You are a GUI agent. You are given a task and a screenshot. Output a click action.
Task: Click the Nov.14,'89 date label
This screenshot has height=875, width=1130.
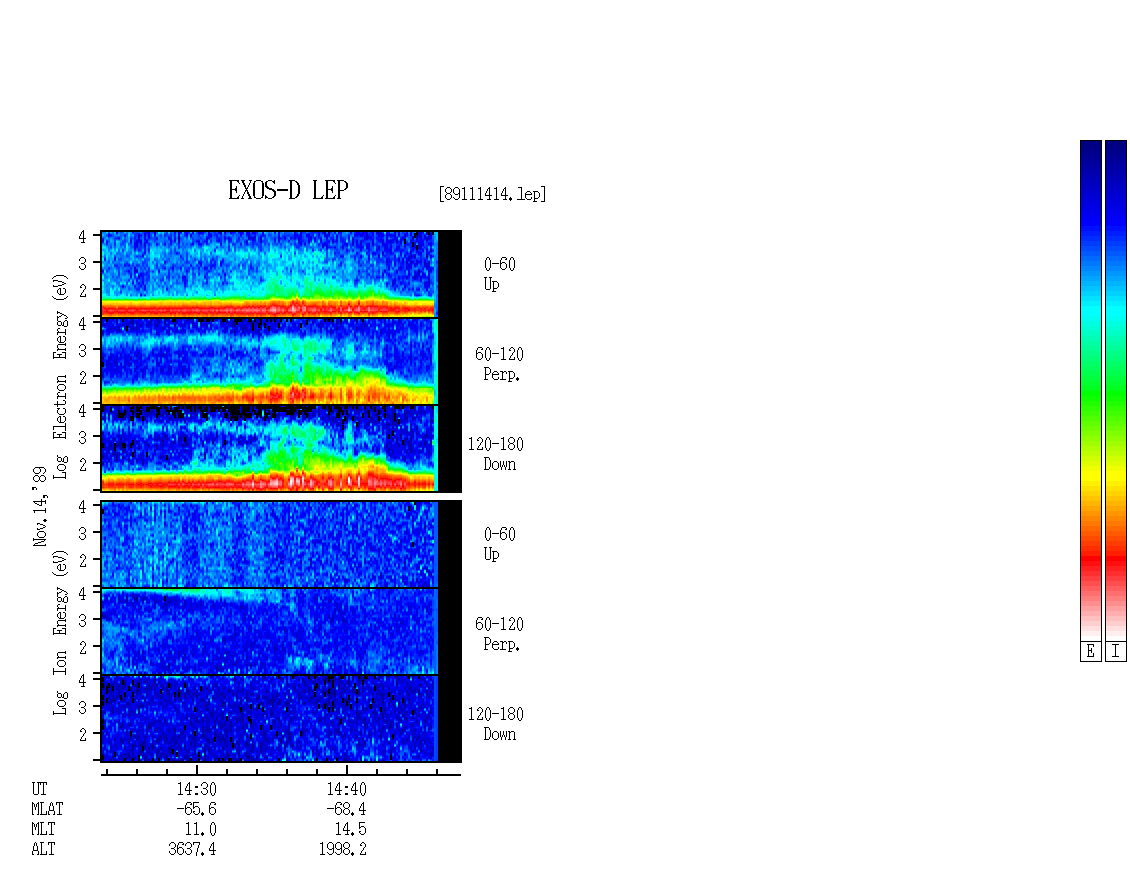click(40, 506)
